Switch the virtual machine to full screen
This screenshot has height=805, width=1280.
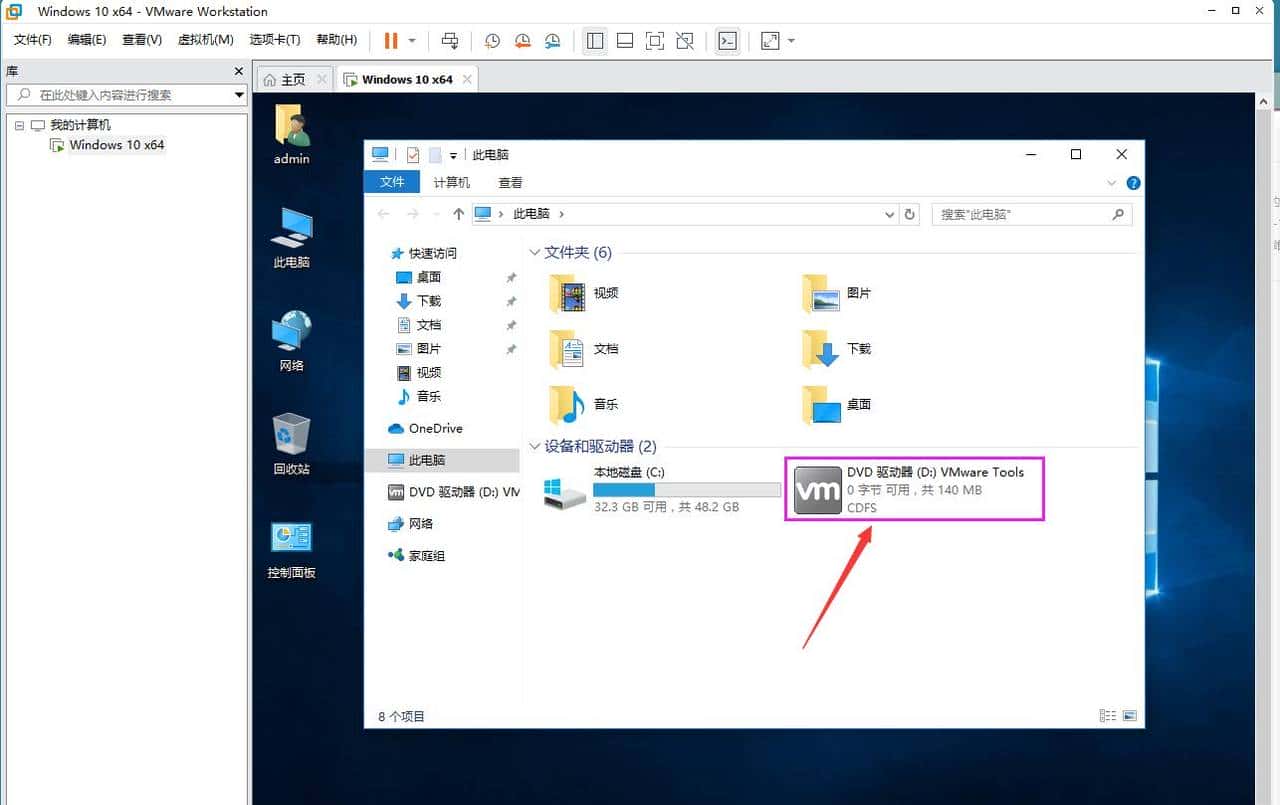654,41
